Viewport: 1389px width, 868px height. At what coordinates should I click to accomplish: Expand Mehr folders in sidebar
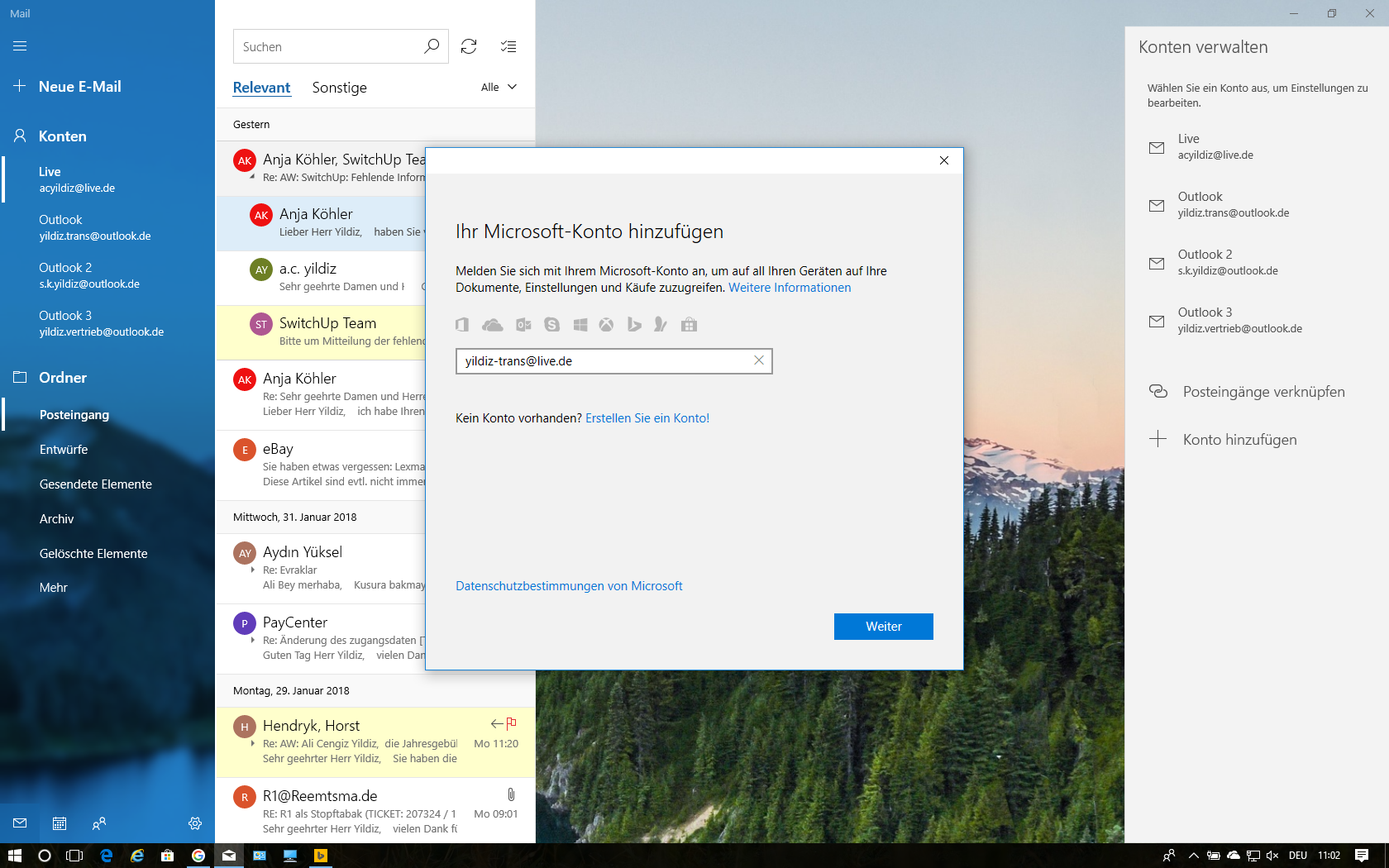coord(54,587)
